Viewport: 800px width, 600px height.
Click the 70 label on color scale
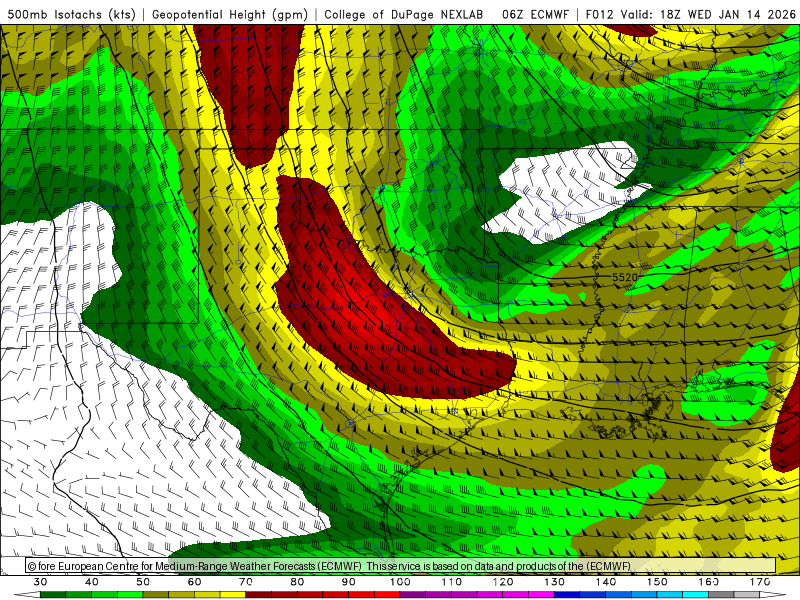tap(246, 582)
